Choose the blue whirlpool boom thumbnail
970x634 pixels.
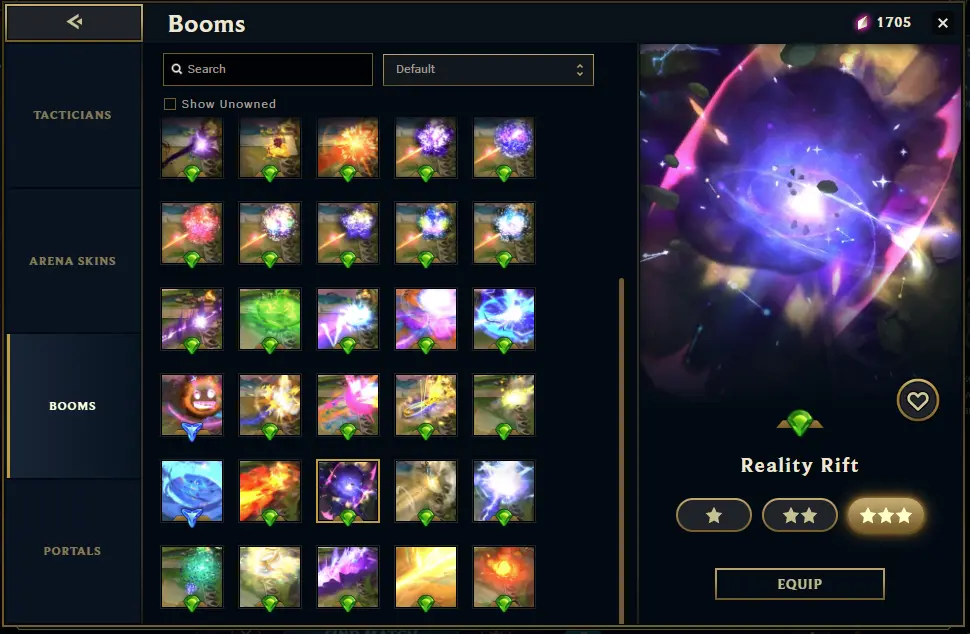(192, 491)
